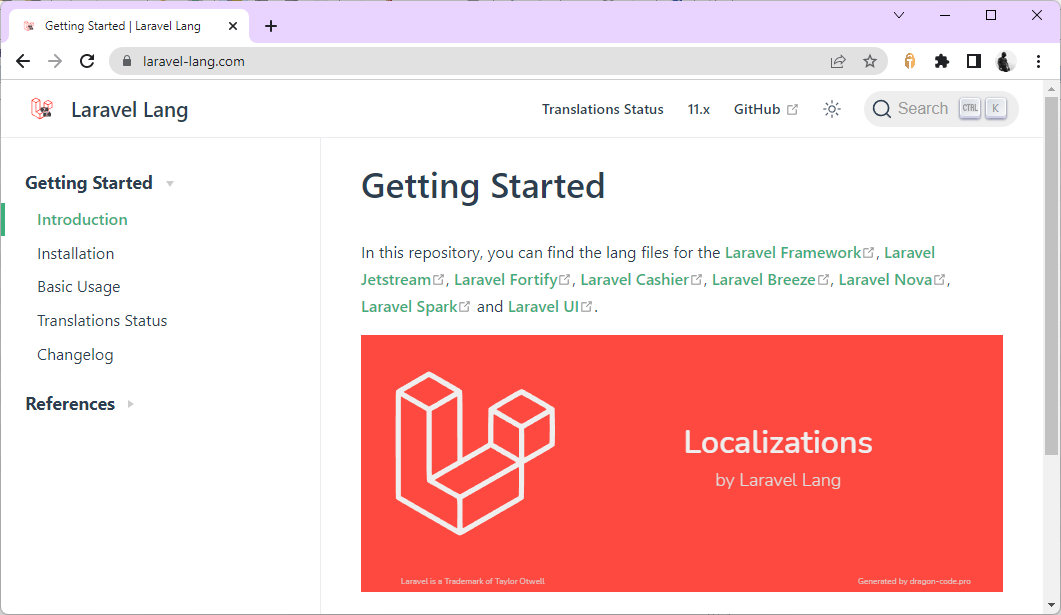Click the Search input field
Image resolution: width=1061 pixels, height=615 pixels.
click(x=941, y=109)
